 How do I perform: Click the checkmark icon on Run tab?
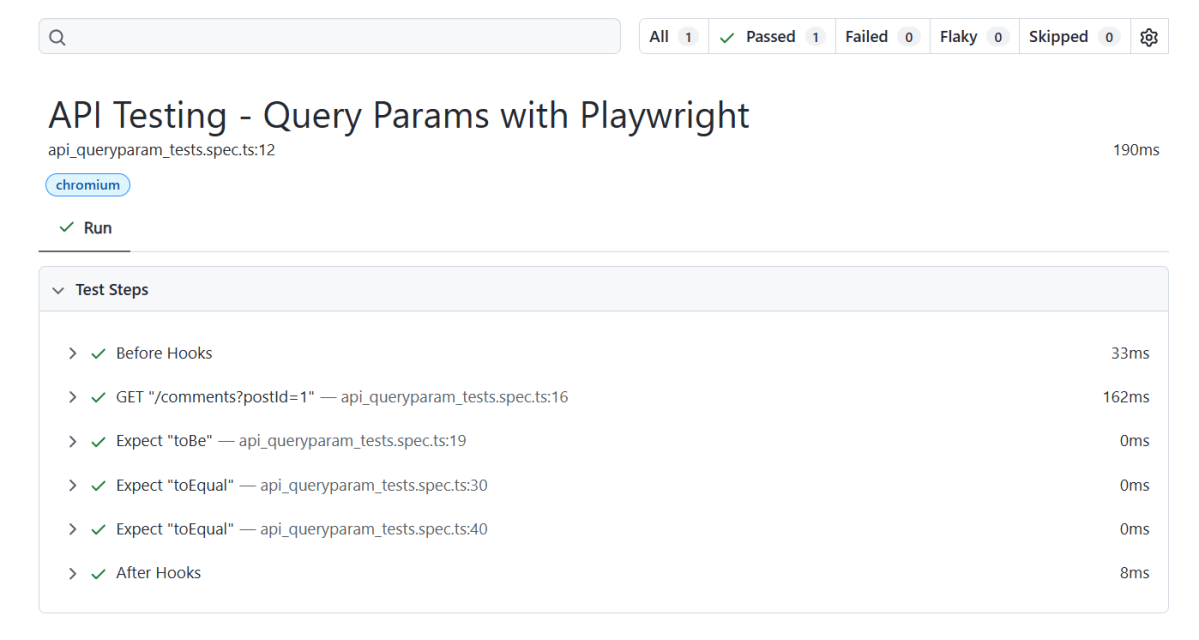click(x=67, y=228)
